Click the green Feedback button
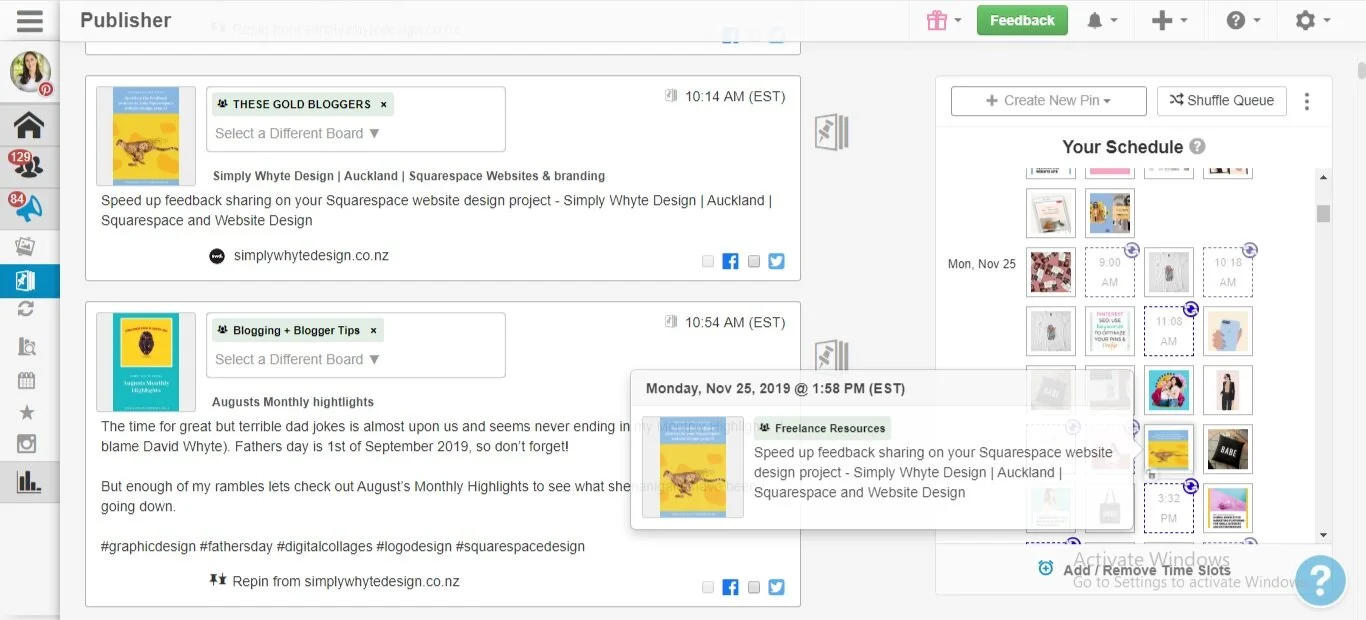 [1022, 20]
